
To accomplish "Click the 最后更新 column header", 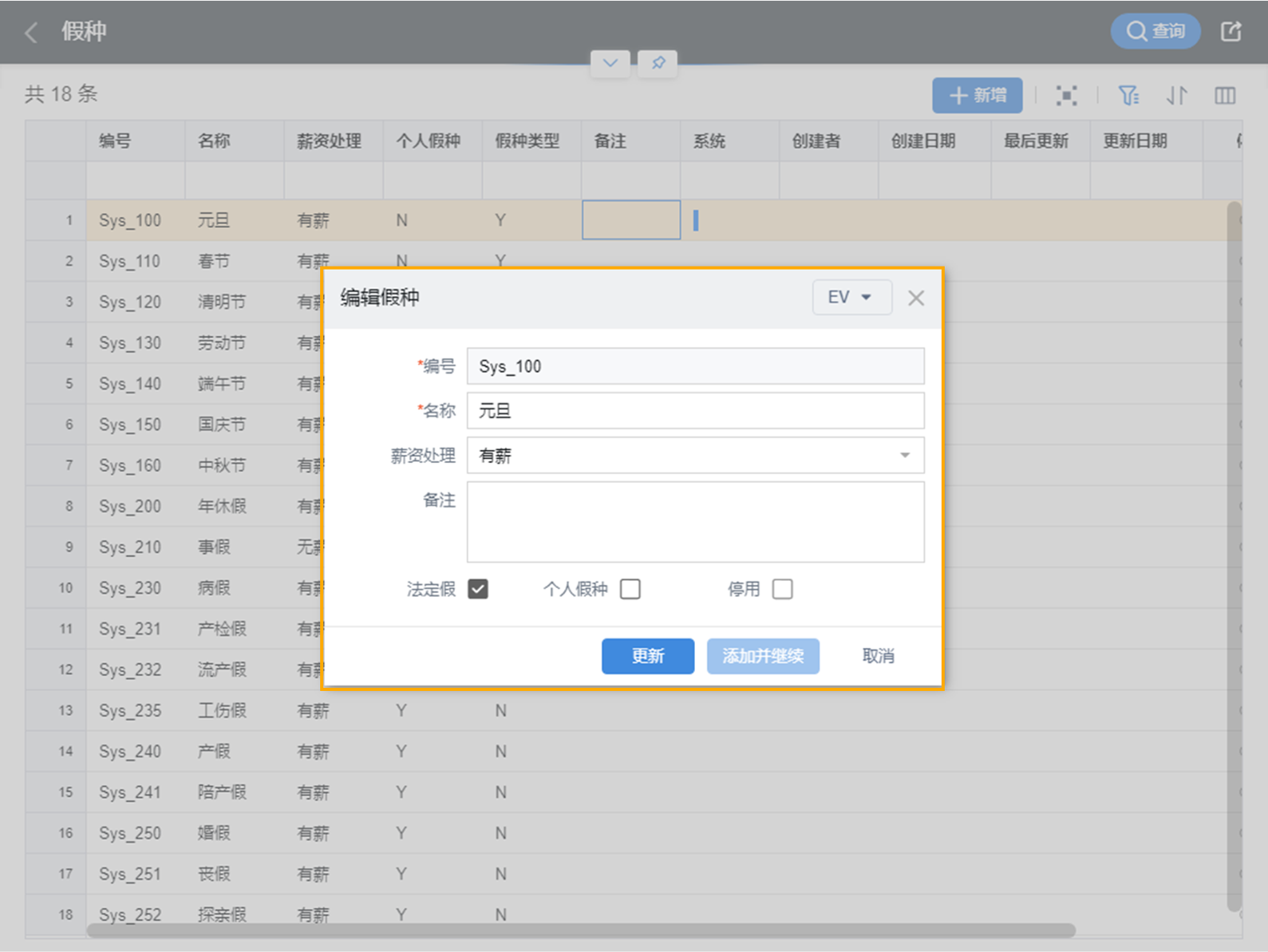I will [1041, 141].
